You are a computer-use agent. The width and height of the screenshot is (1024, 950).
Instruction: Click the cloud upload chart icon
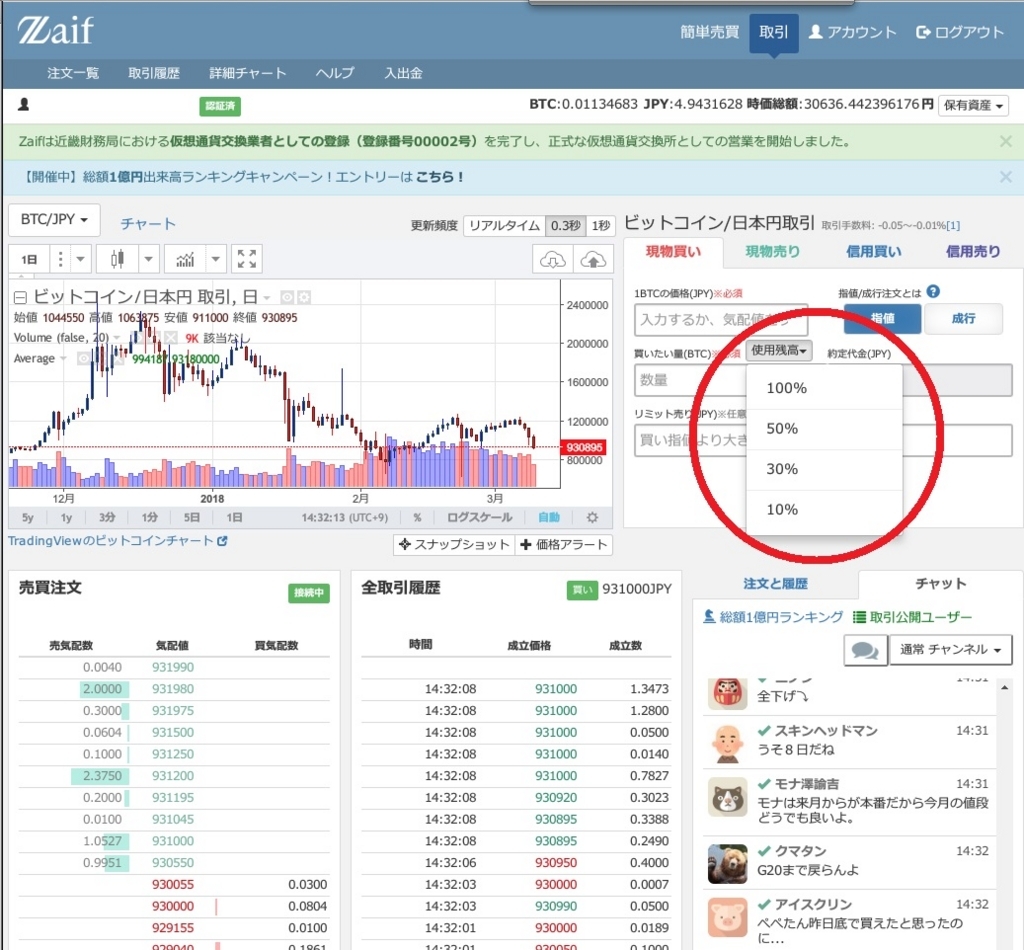(593, 260)
